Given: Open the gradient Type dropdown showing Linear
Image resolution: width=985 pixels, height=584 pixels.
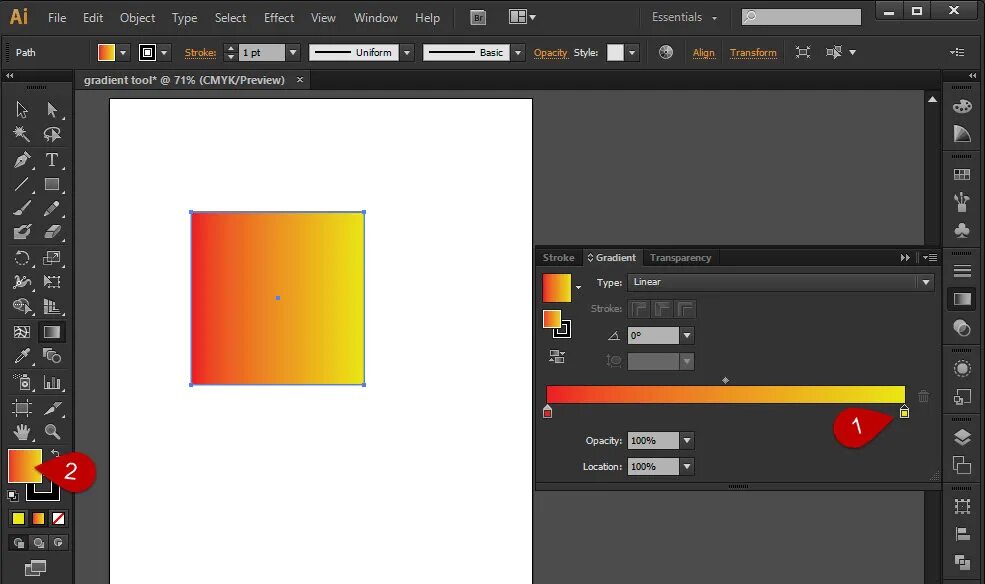Looking at the screenshot, I should [780, 282].
